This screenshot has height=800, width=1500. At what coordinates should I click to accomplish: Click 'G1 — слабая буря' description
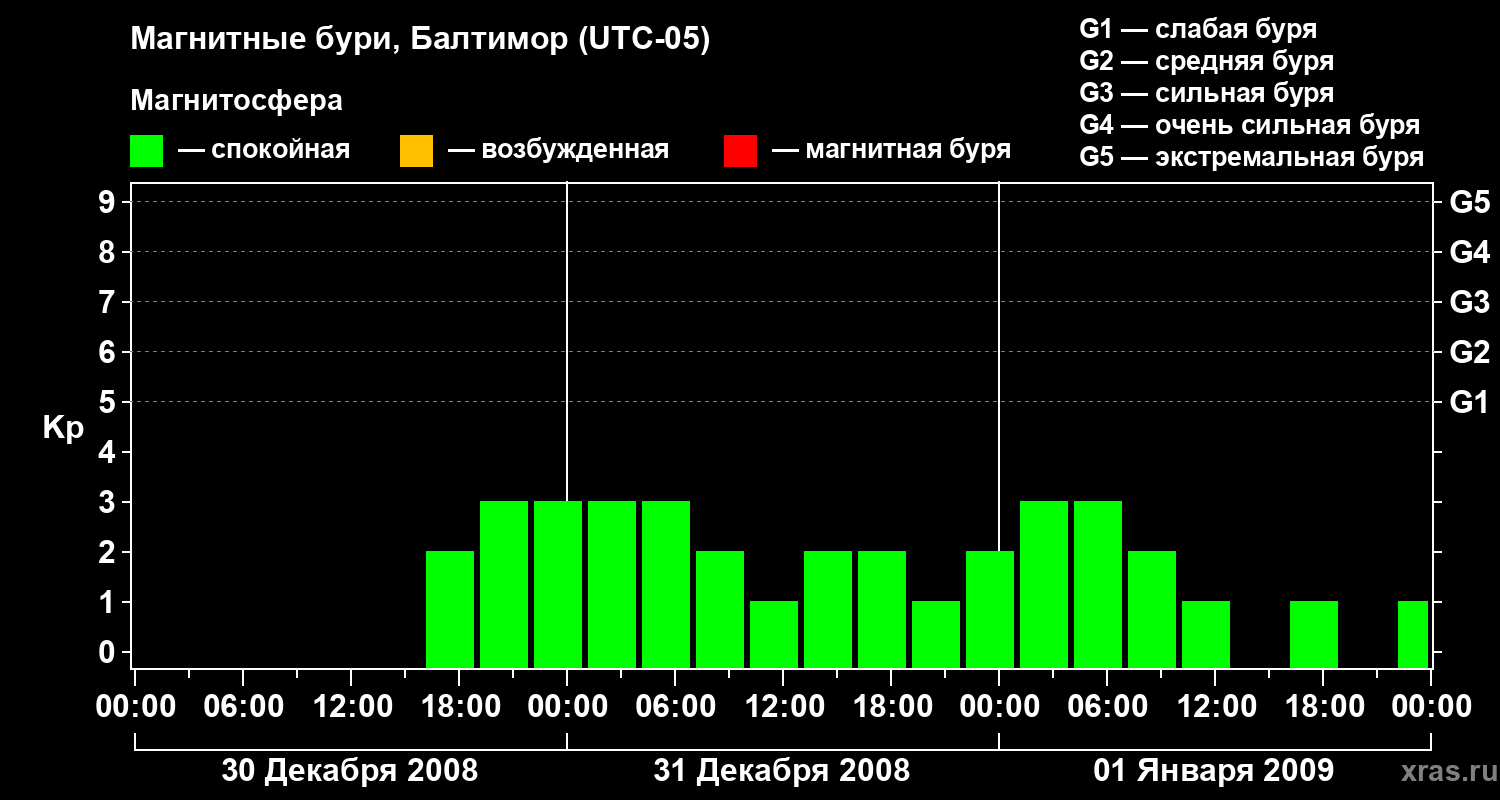(x=1198, y=29)
